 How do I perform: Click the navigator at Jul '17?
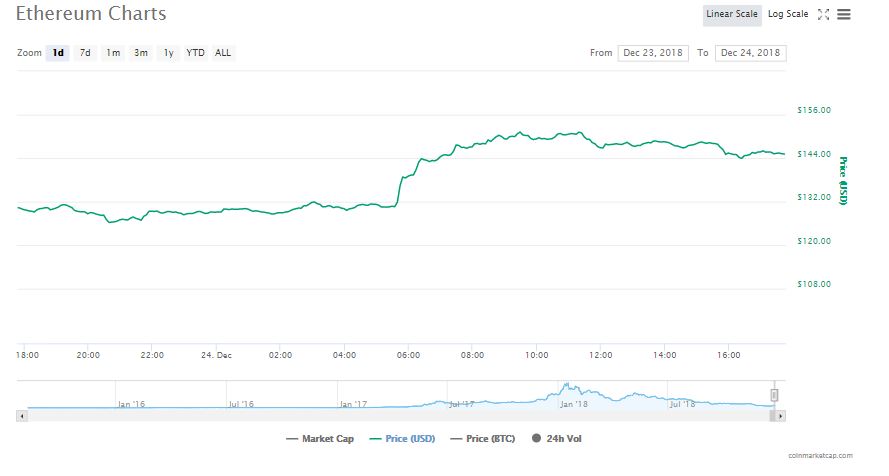[462, 404]
